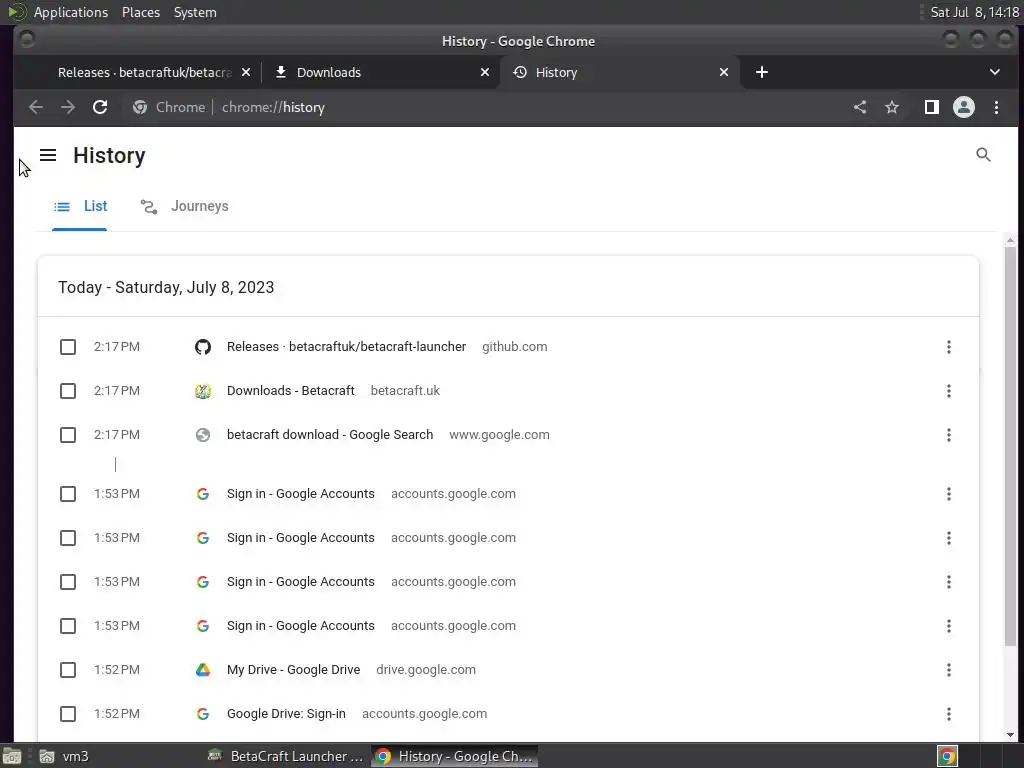Expand the tab search dropdown chevron
The width and height of the screenshot is (1024, 768).
coord(995,72)
